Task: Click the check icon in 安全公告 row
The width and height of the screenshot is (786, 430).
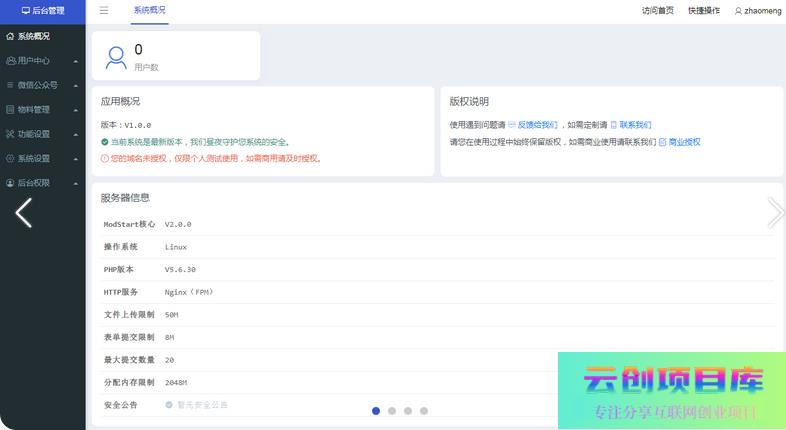Action: [169, 405]
